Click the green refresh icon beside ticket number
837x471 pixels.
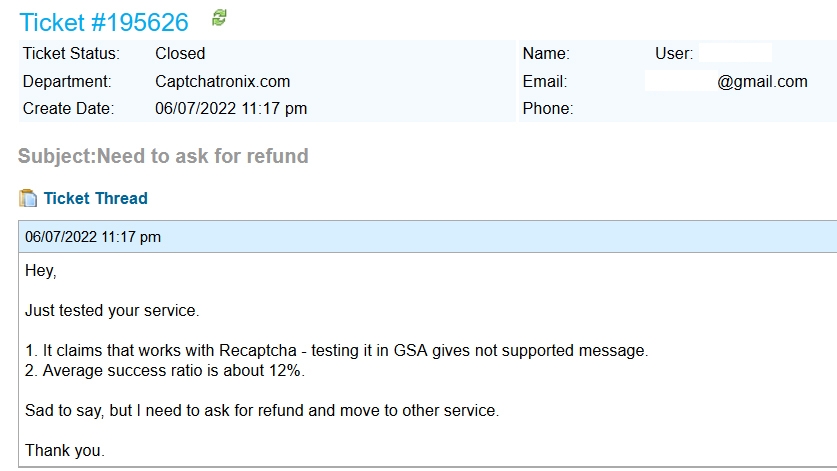coord(219,18)
